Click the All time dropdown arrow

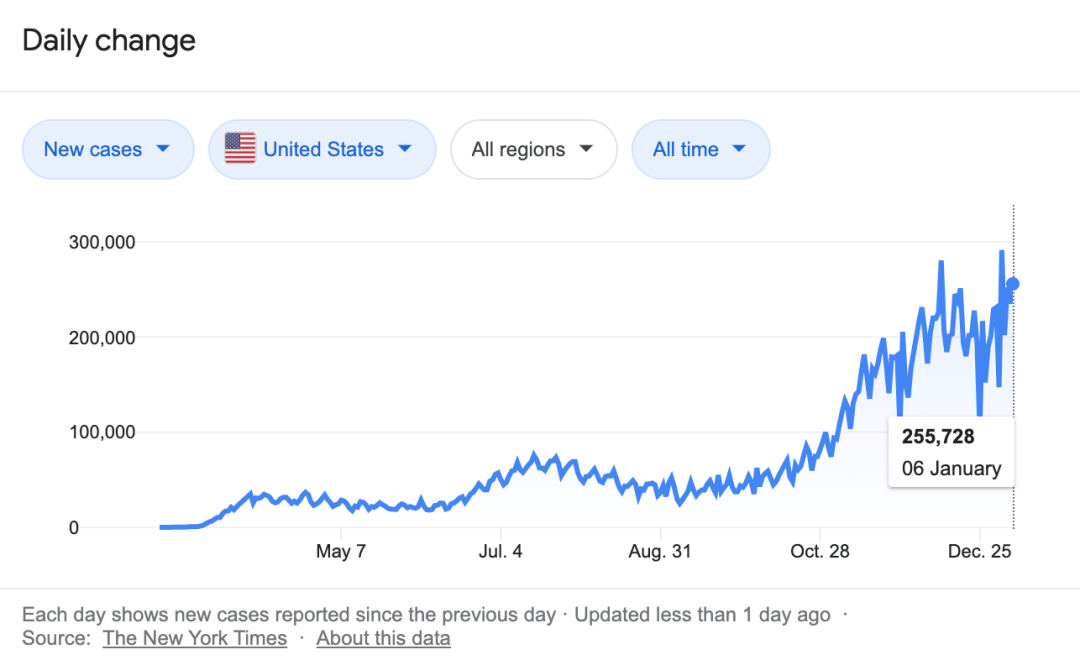pos(739,150)
